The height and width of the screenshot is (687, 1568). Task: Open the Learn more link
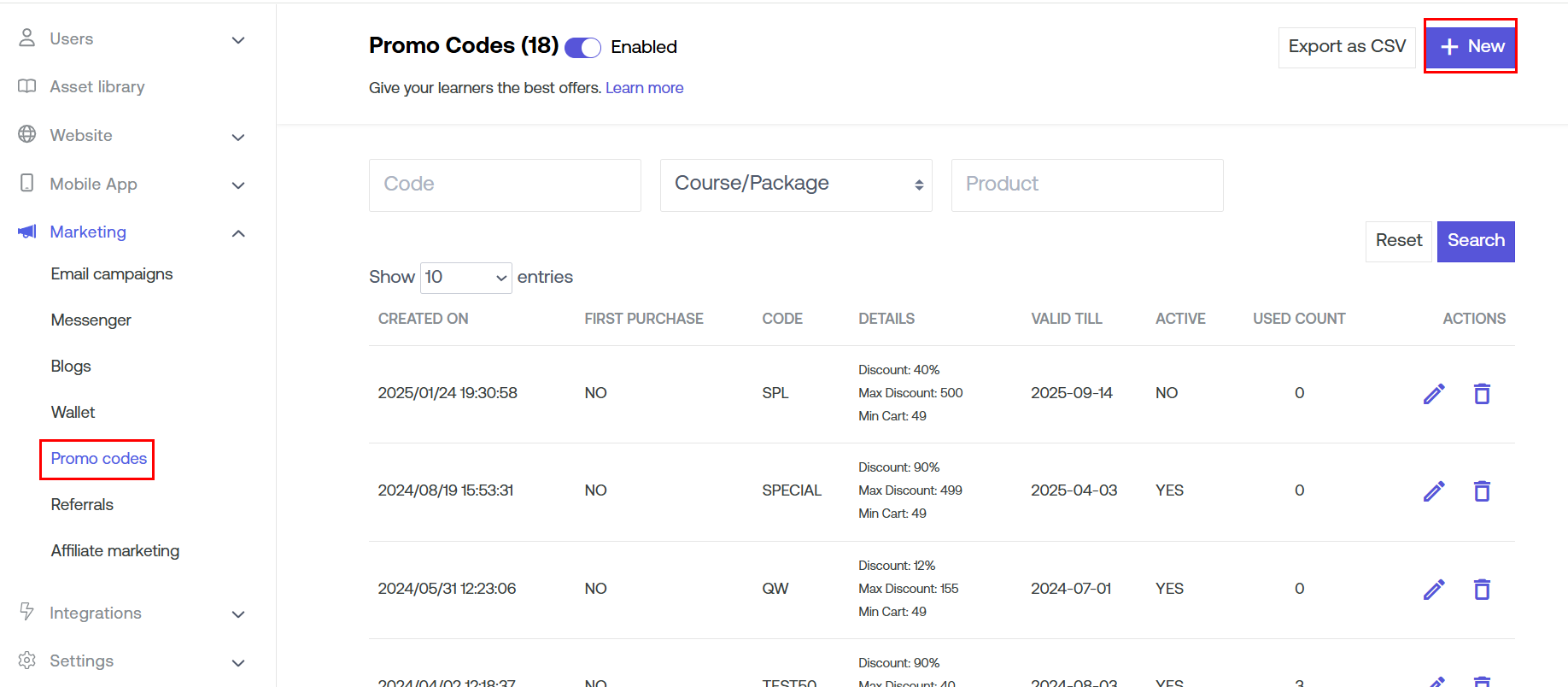(x=644, y=88)
